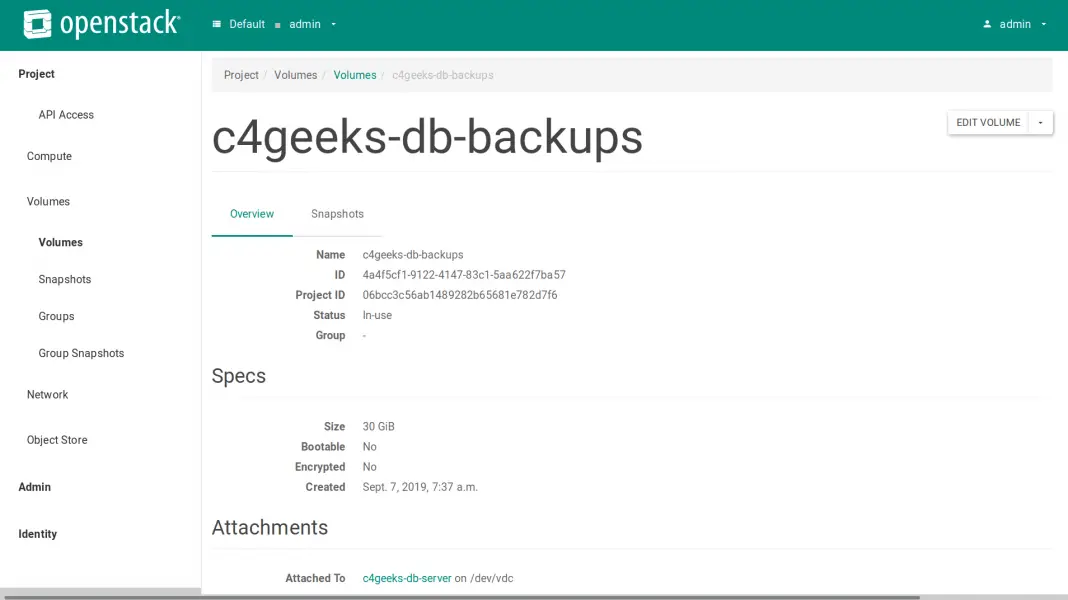
Task: Open Group Snapshots from the sidebar
Action: coord(81,353)
